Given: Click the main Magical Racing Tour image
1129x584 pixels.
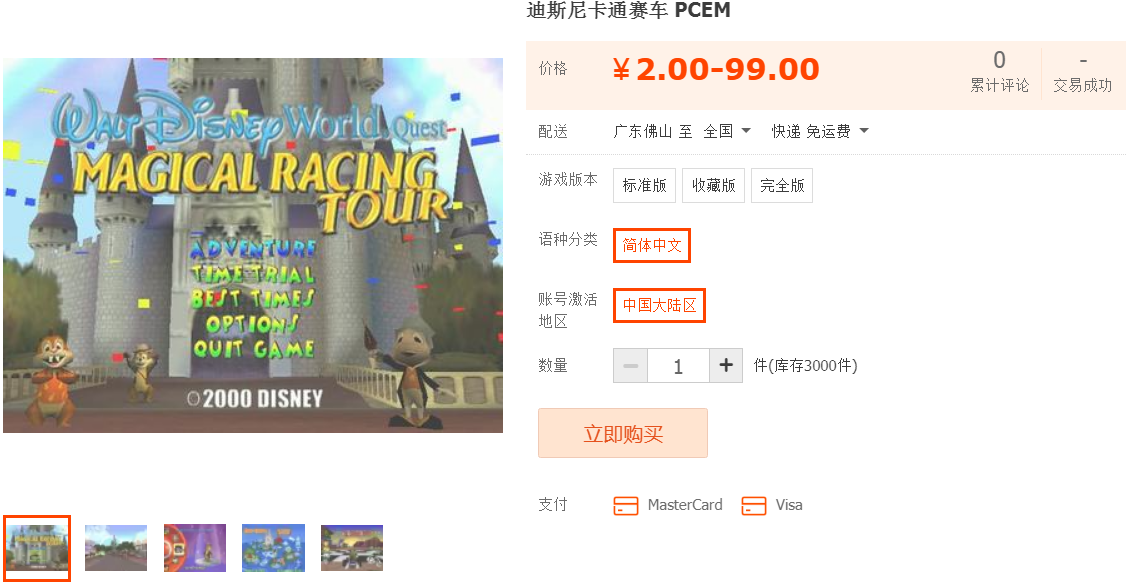Looking at the screenshot, I should (x=253, y=246).
